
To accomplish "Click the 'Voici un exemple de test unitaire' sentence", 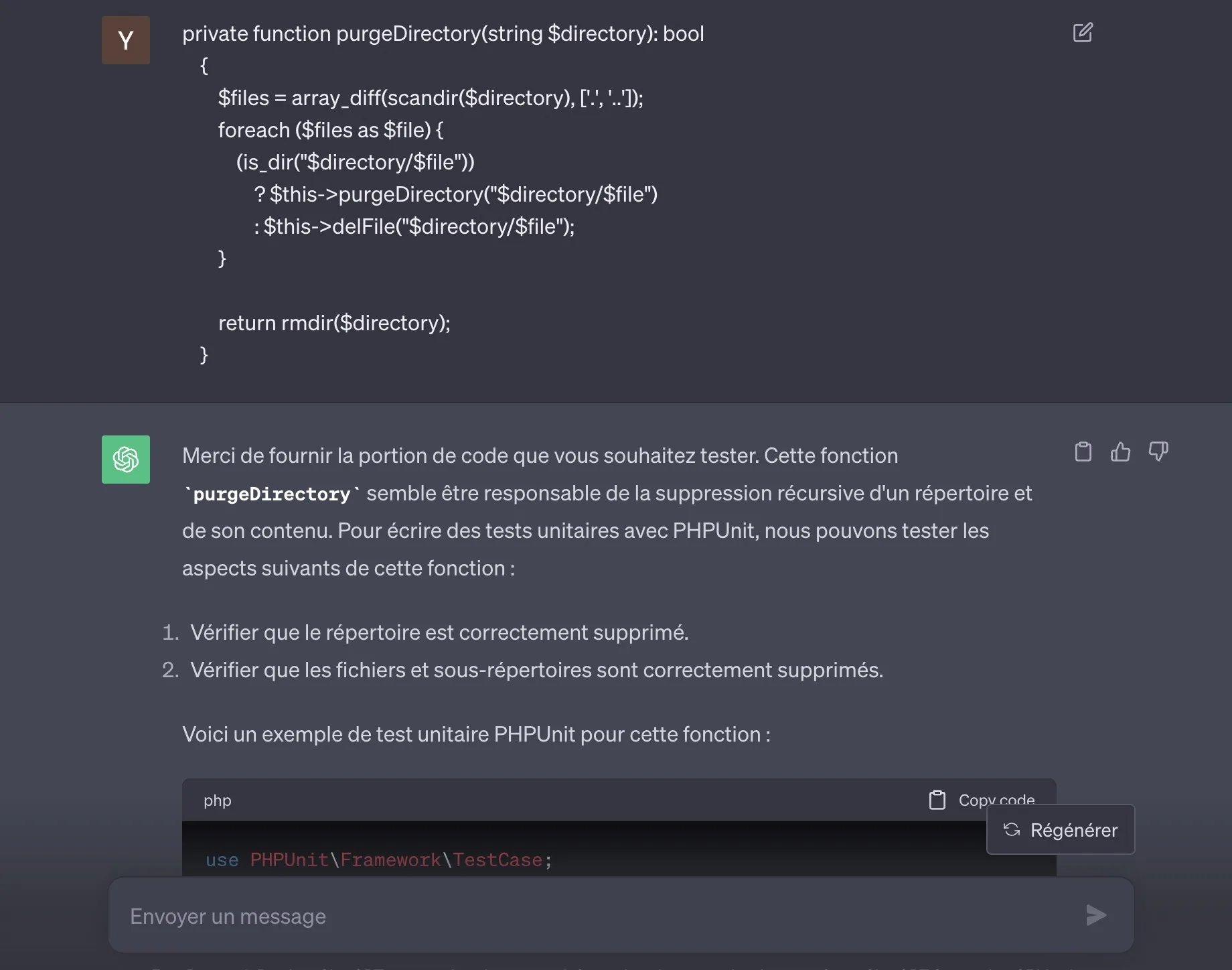I will tap(476, 734).
